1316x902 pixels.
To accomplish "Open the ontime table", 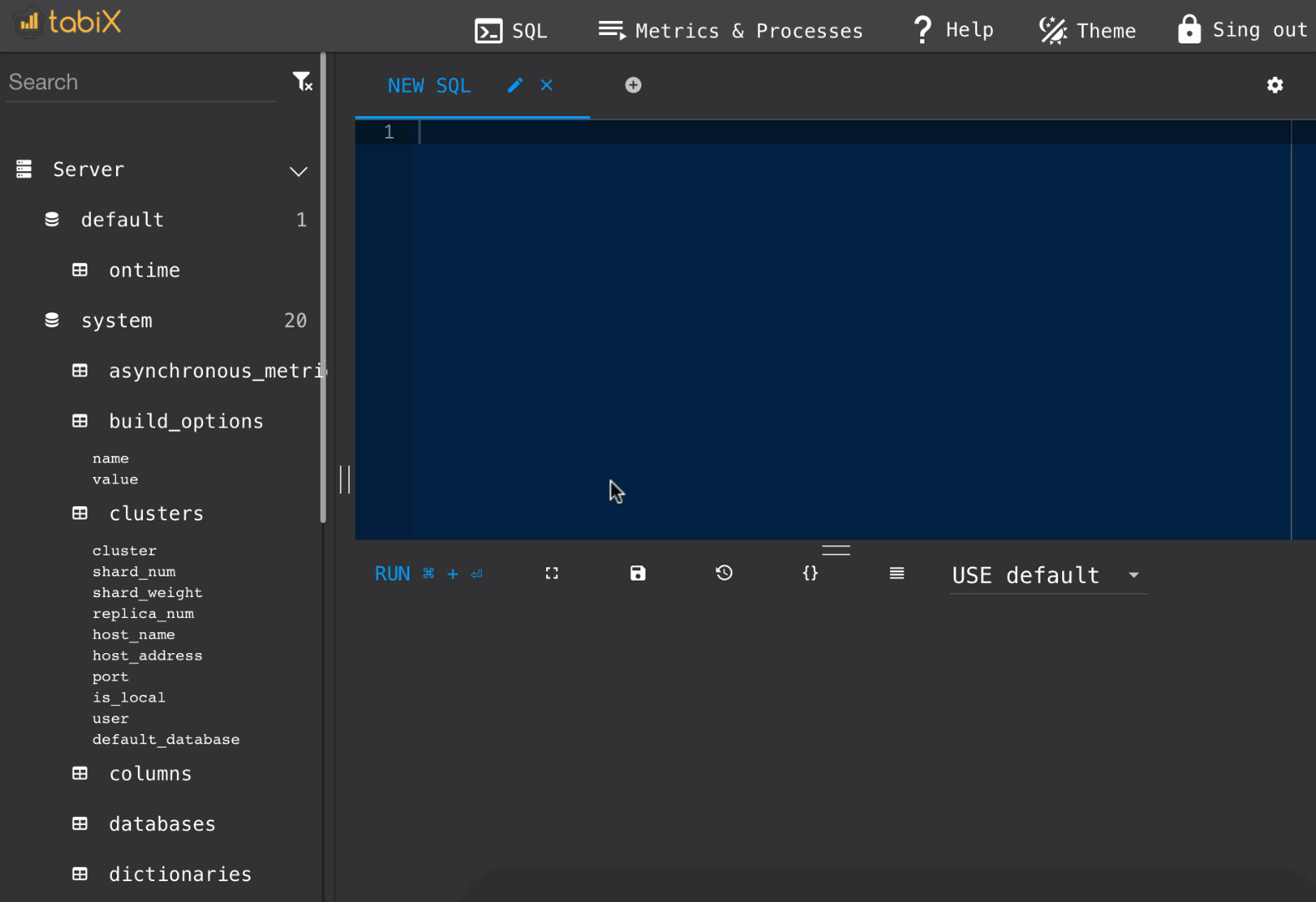I will click(144, 271).
